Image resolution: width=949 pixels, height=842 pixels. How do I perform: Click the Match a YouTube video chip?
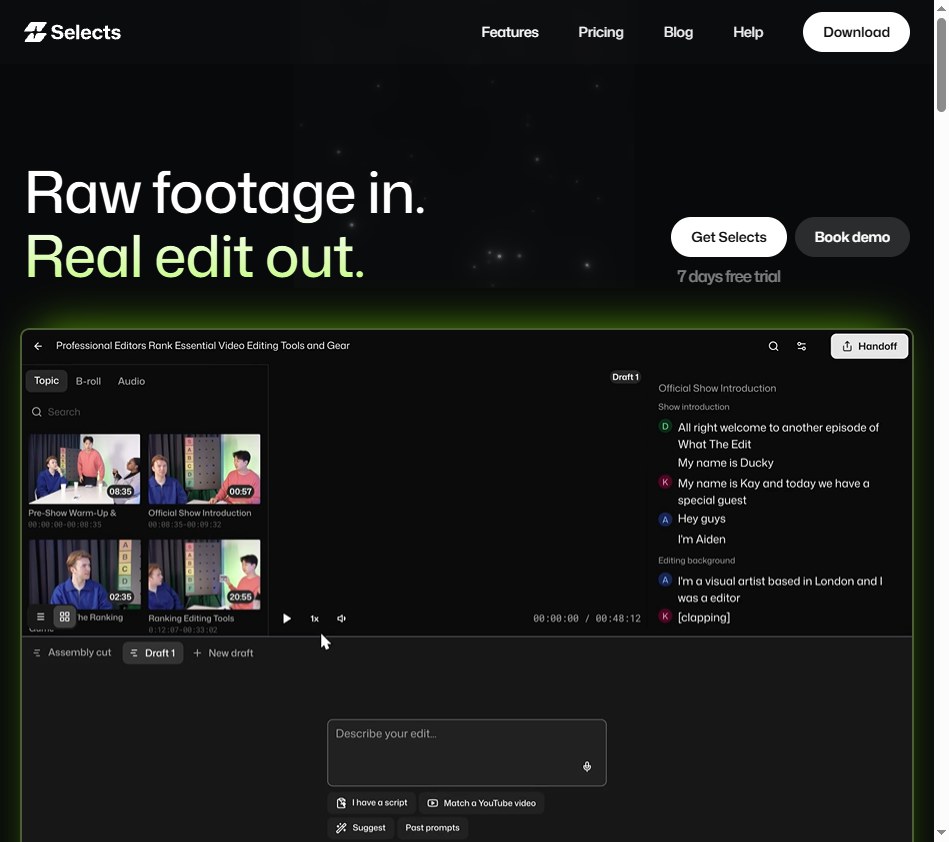tap(482, 803)
